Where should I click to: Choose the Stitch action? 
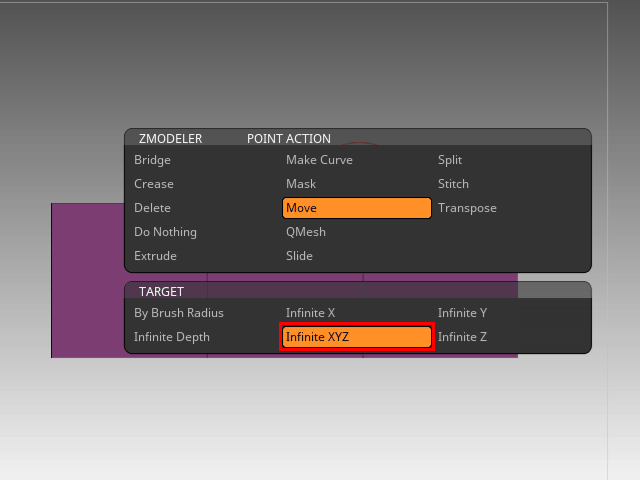point(453,184)
